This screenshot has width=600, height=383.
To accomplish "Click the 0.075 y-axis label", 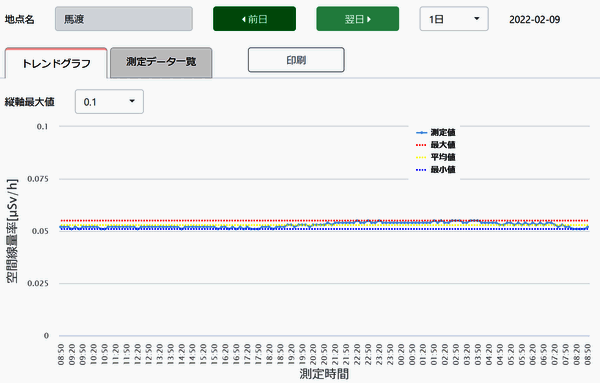I will (38, 179).
